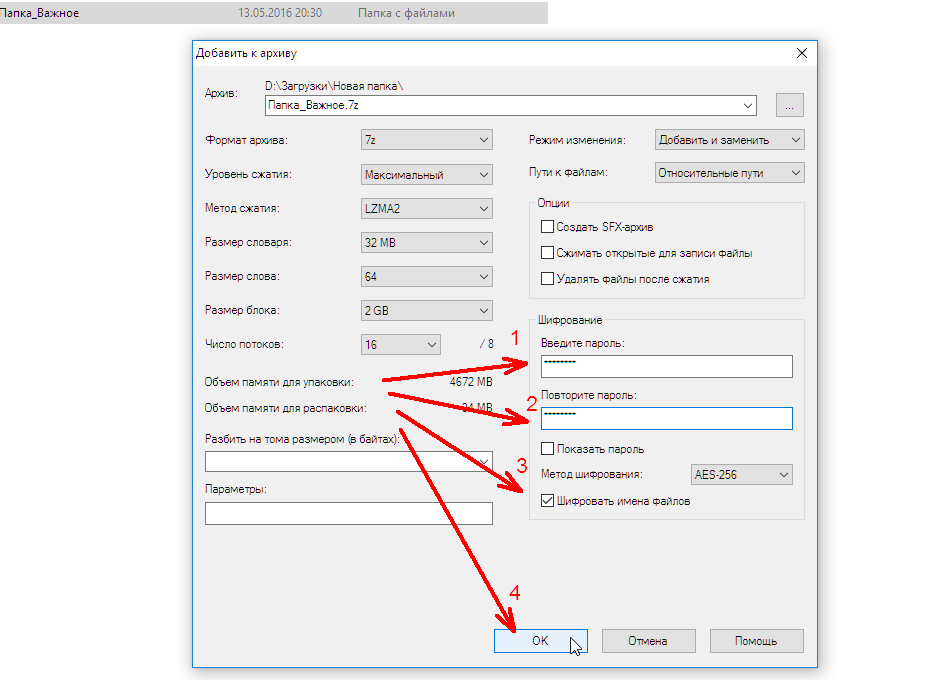947x680 pixels.
Task: Open help with Помощь button
Action: 756,641
